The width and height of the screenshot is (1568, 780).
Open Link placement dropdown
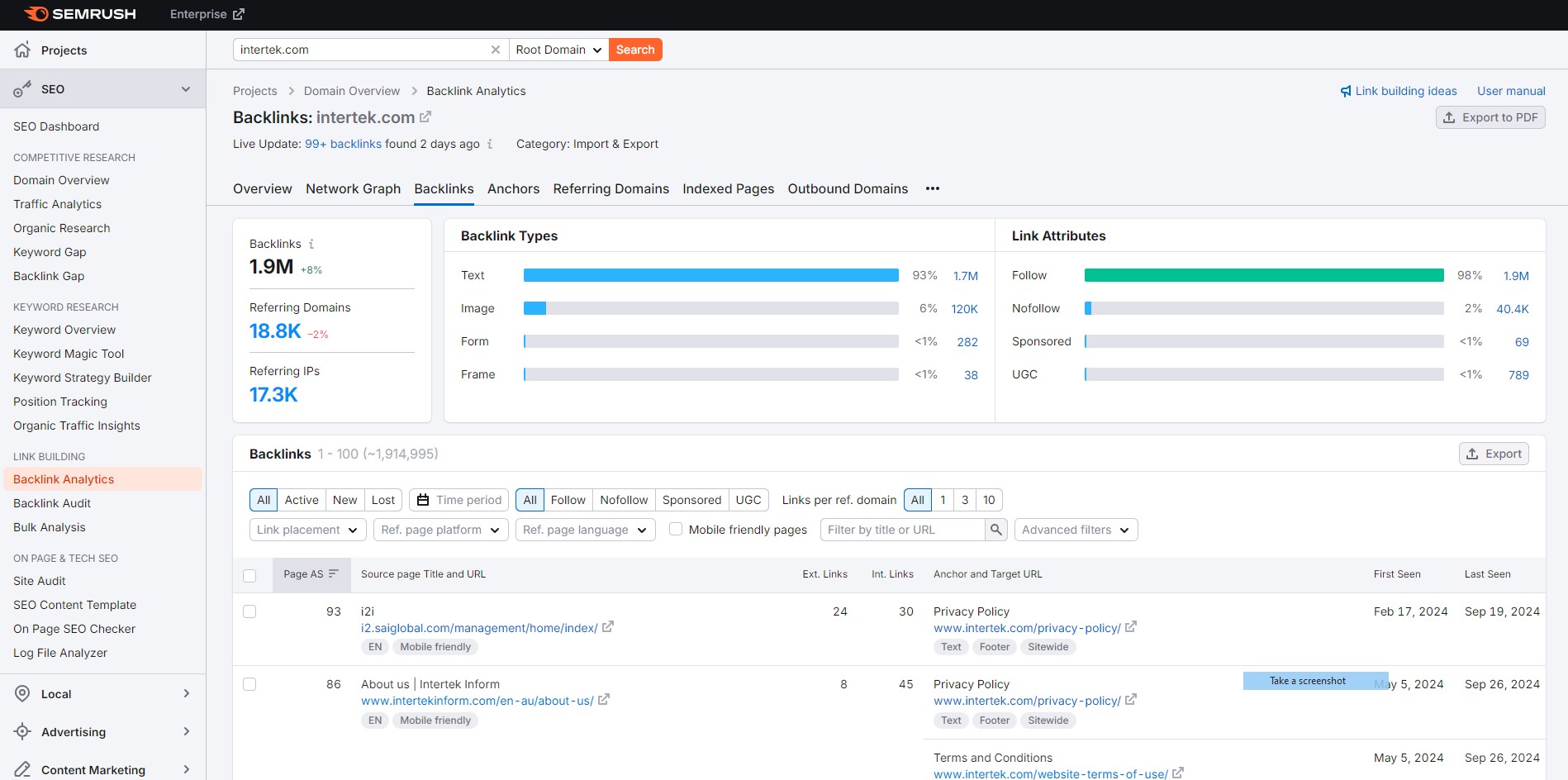pyautogui.click(x=308, y=530)
